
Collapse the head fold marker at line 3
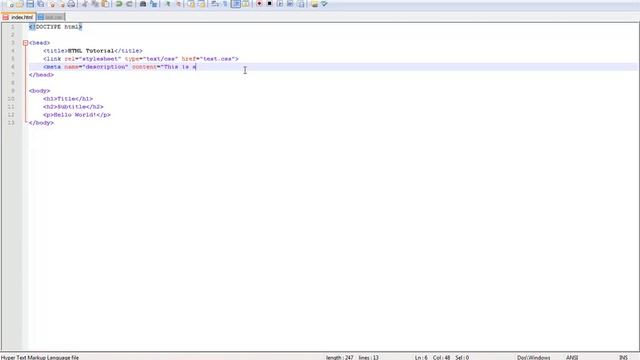pyautogui.click(x=25, y=43)
